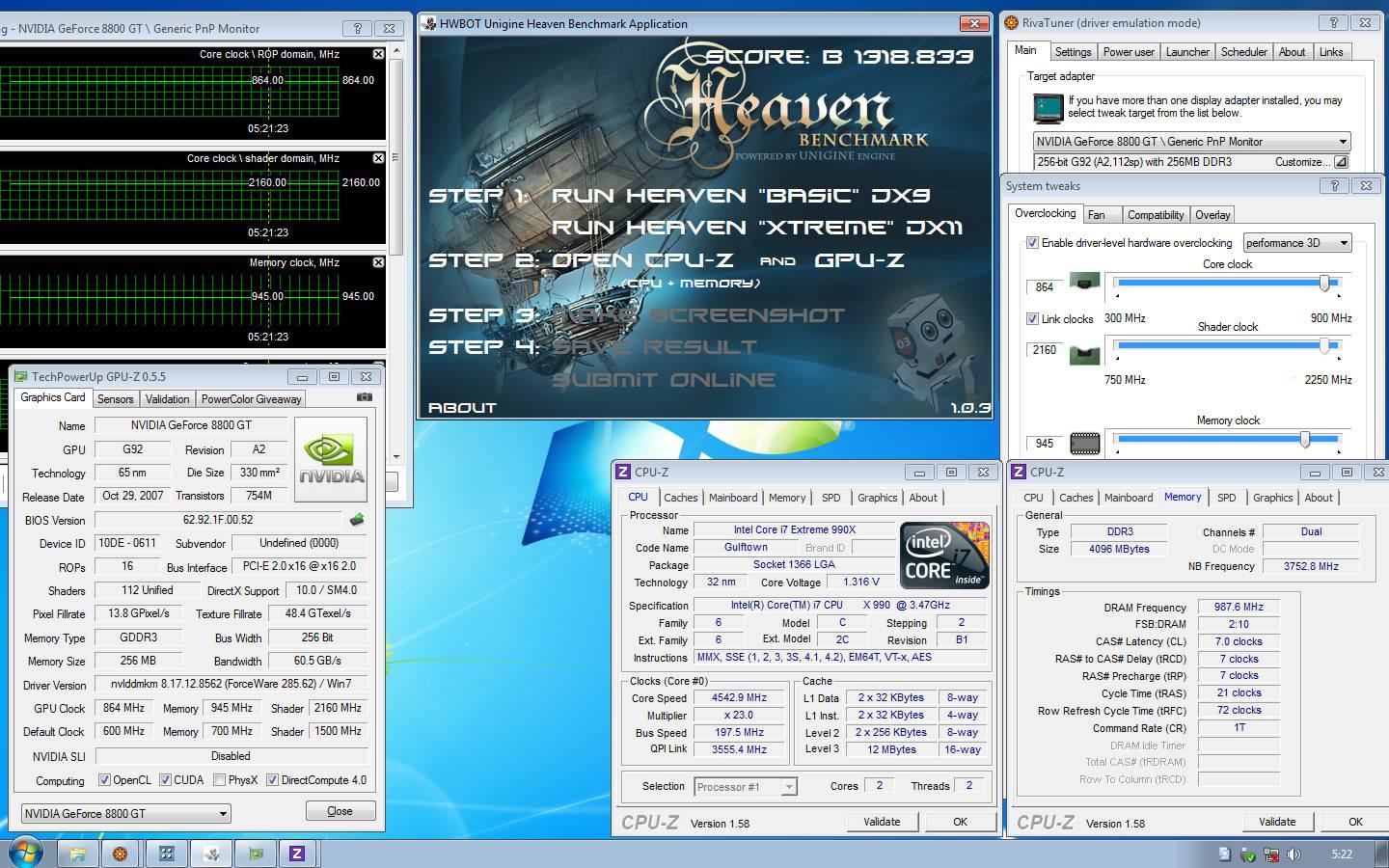The height and width of the screenshot is (868, 1389).
Task: Open the volume speaker tray icon
Action: point(1294,854)
